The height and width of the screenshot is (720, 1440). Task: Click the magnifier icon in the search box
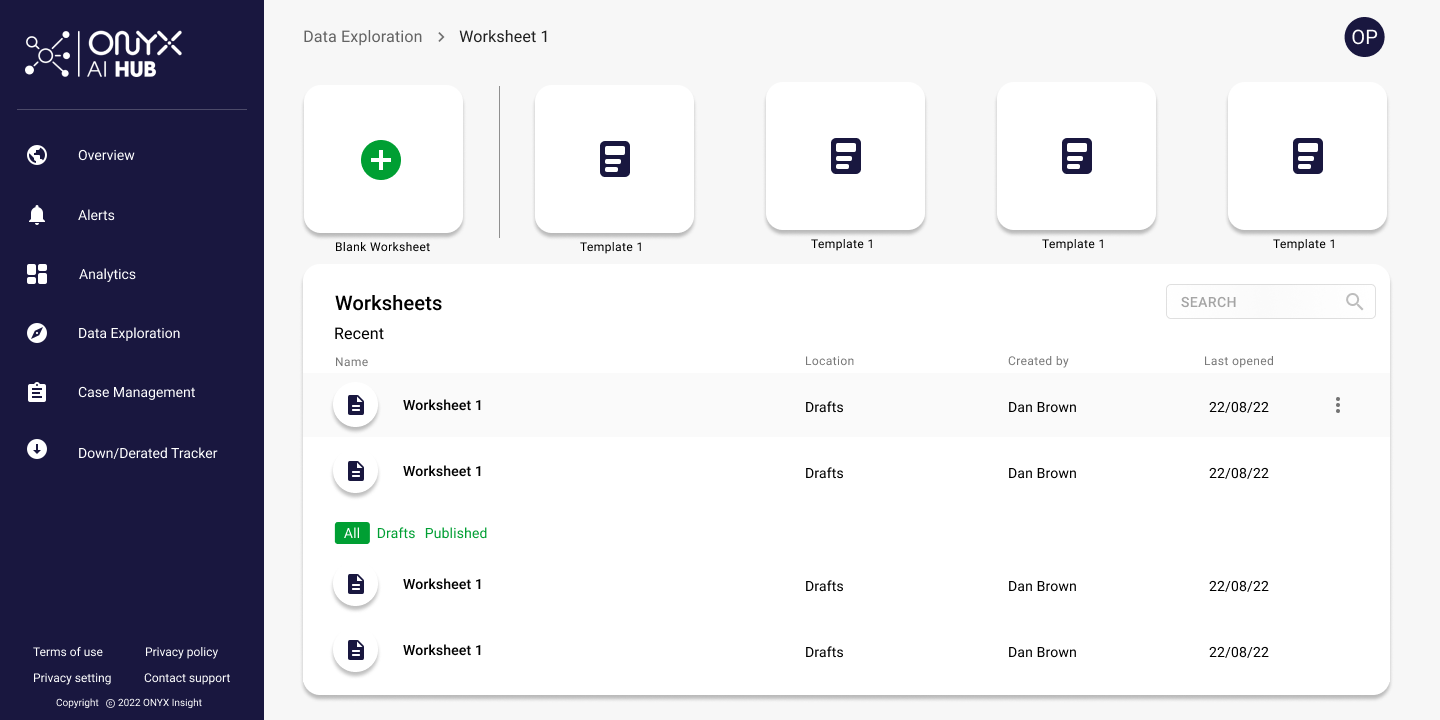[1355, 302]
